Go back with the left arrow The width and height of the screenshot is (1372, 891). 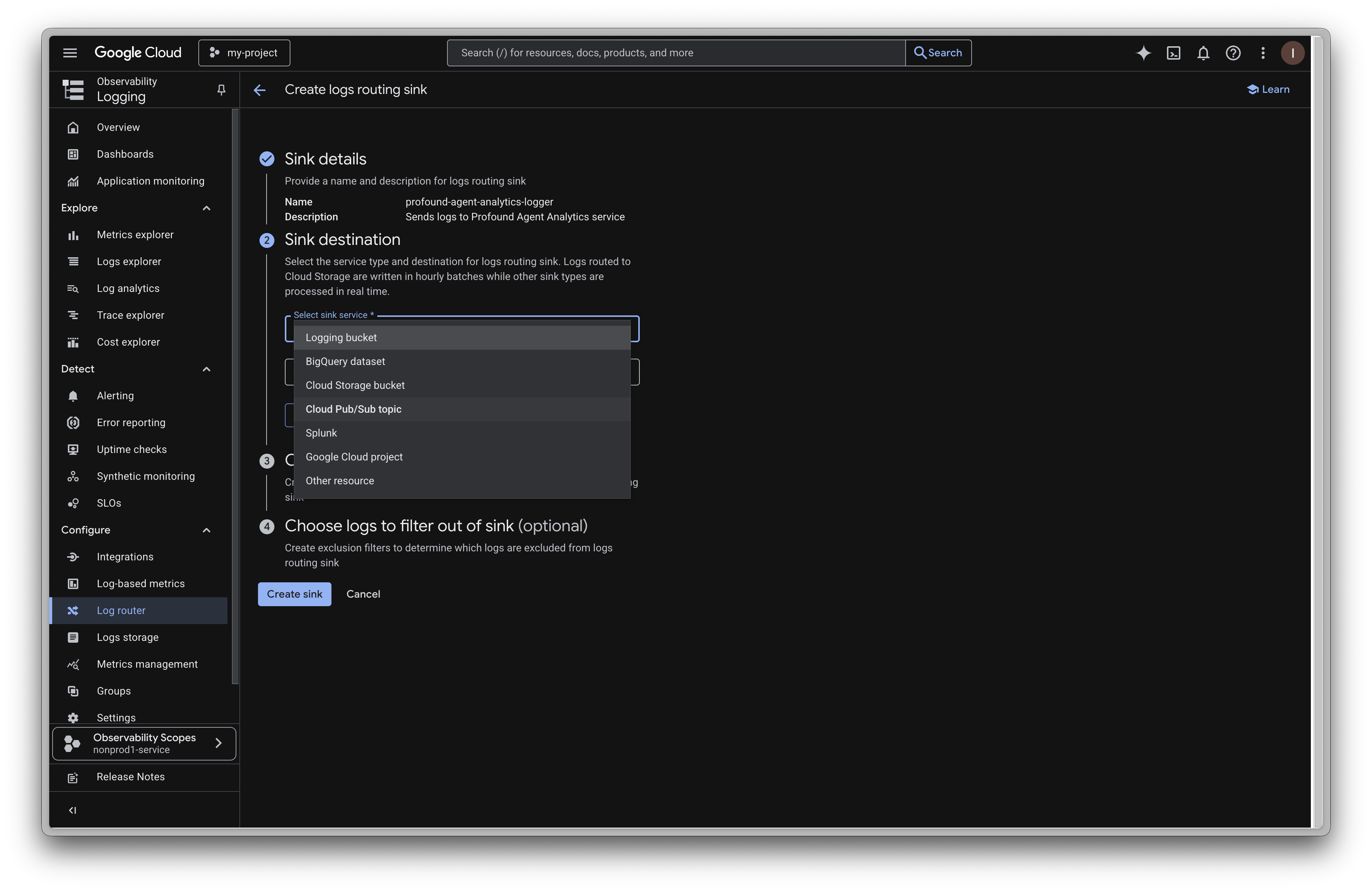pyautogui.click(x=259, y=90)
